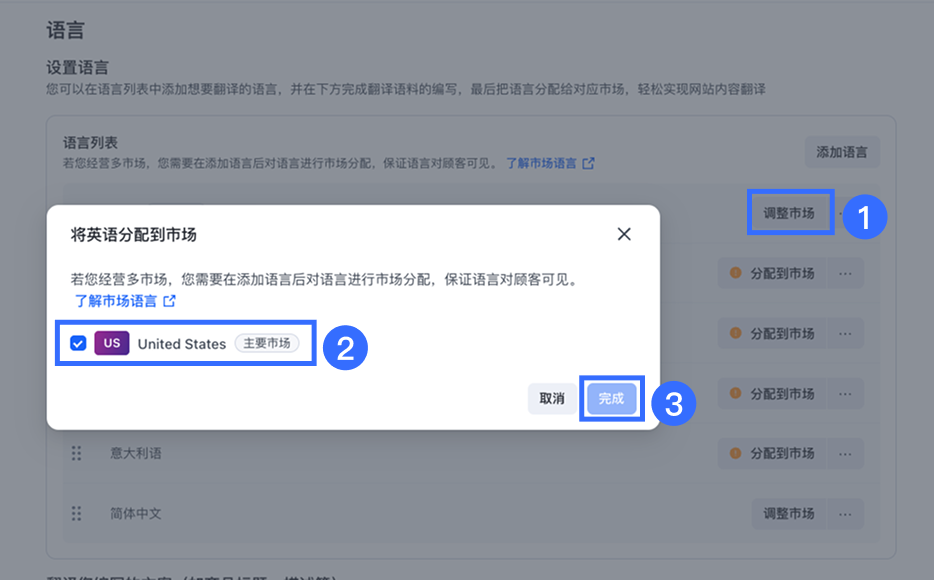The width and height of the screenshot is (935, 580).
Task: Click 添加语言 button in language list
Action: coord(841,152)
